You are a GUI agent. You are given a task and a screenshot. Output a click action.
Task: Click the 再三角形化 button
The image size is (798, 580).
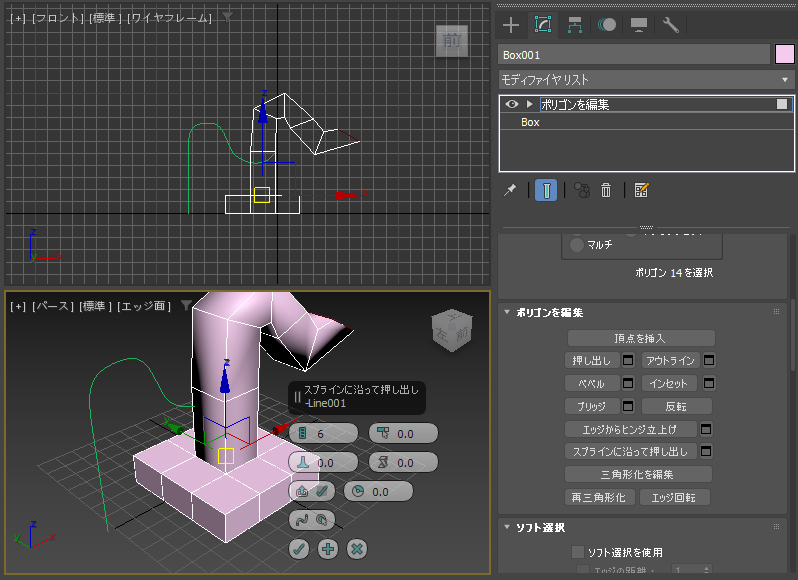tap(599, 497)
